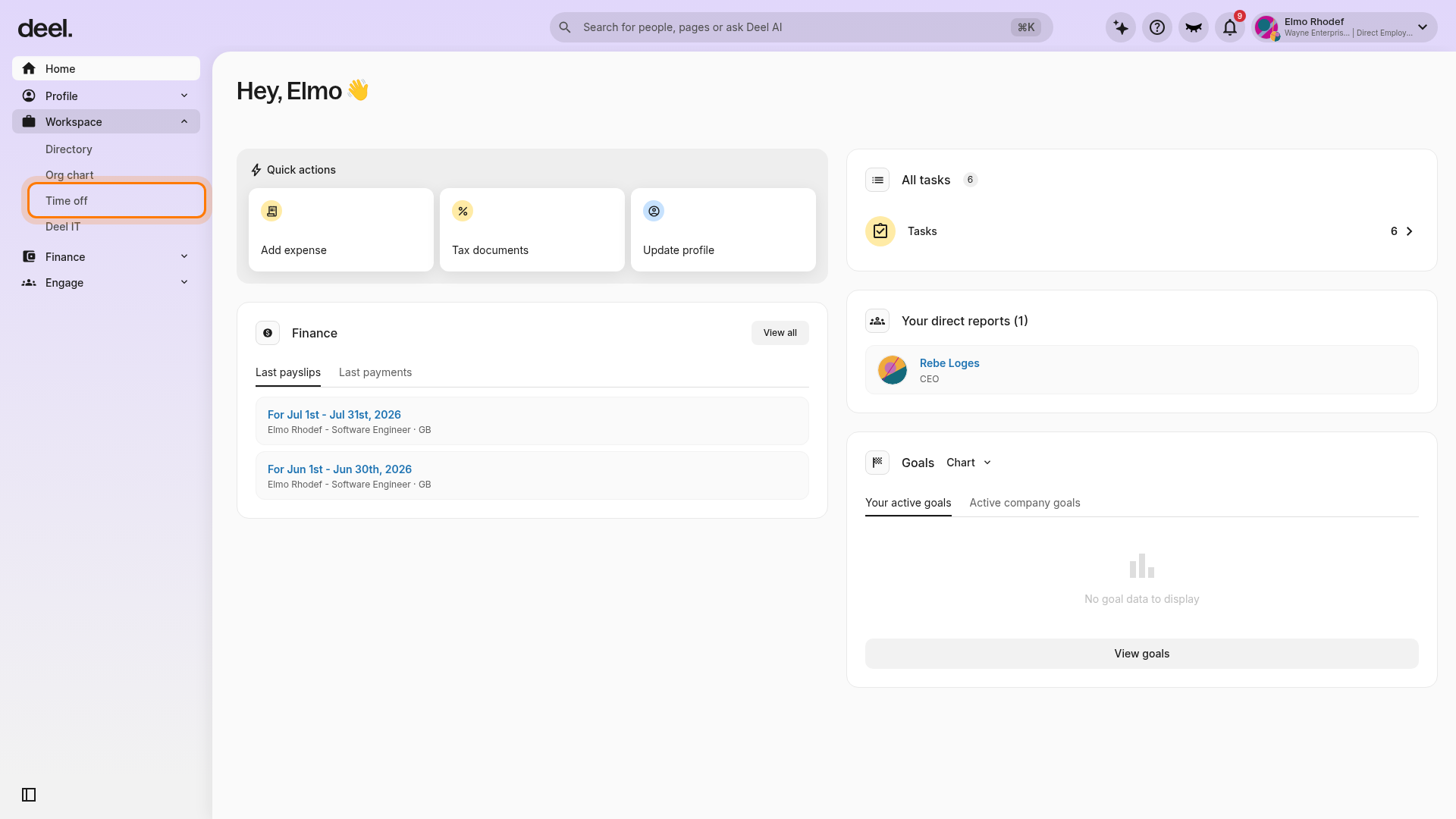This screenshot has height=819, width=1456.
Task: Click the Quick actions lightning icon
Action: 256,170
